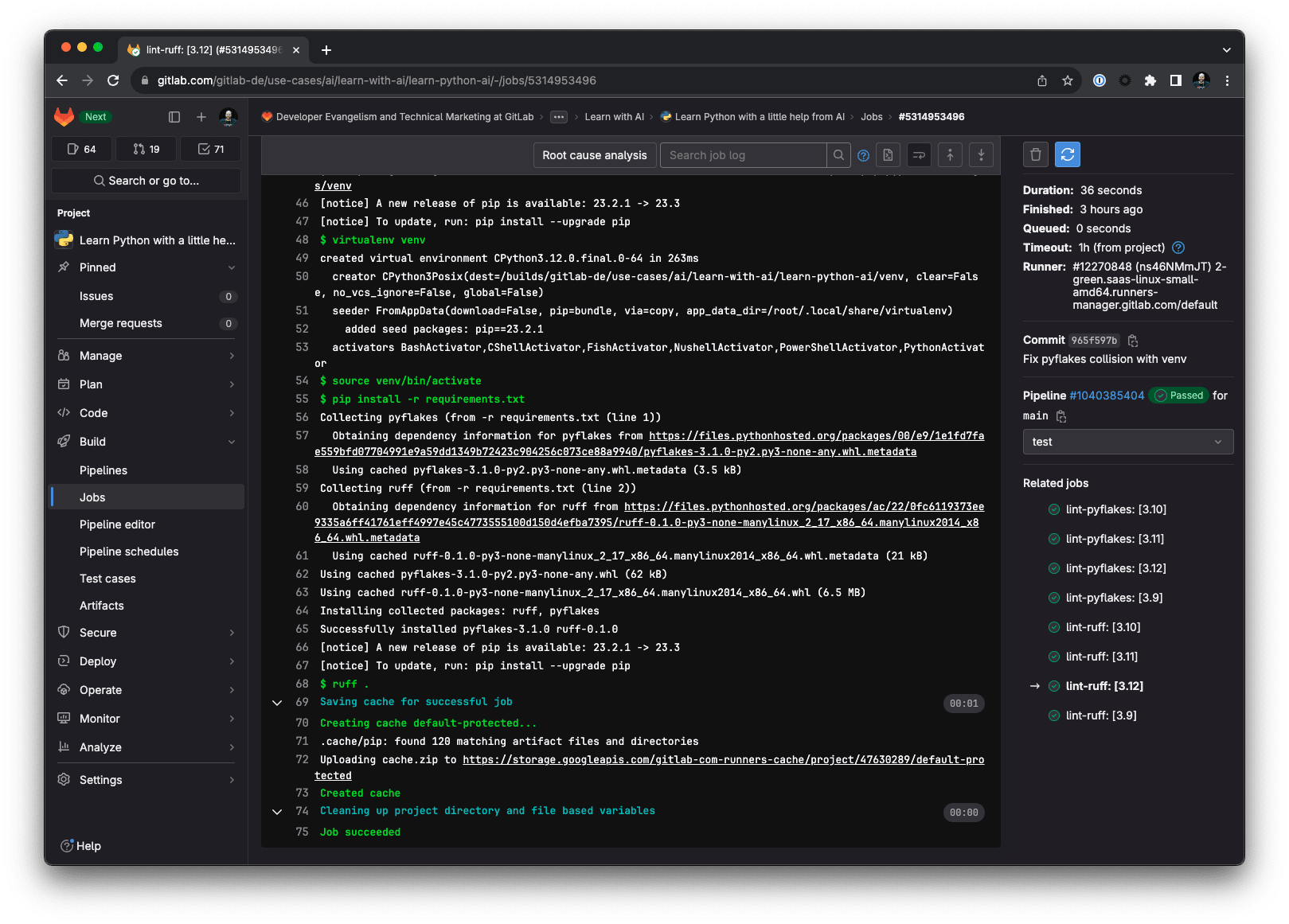Expand the breadcrumb ellipsis button

click(559, 117)
